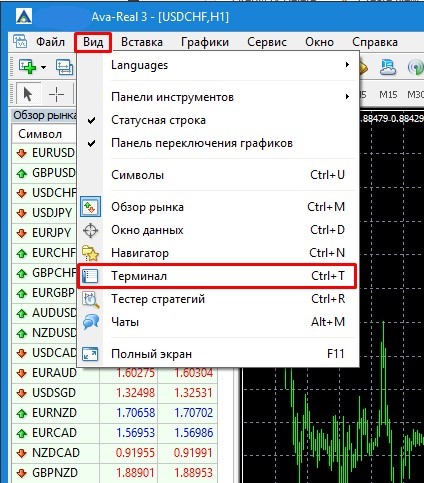Toggle Панель переключения графиков option
The height and width of the screenshot is (483, 424).
(218, 143)
